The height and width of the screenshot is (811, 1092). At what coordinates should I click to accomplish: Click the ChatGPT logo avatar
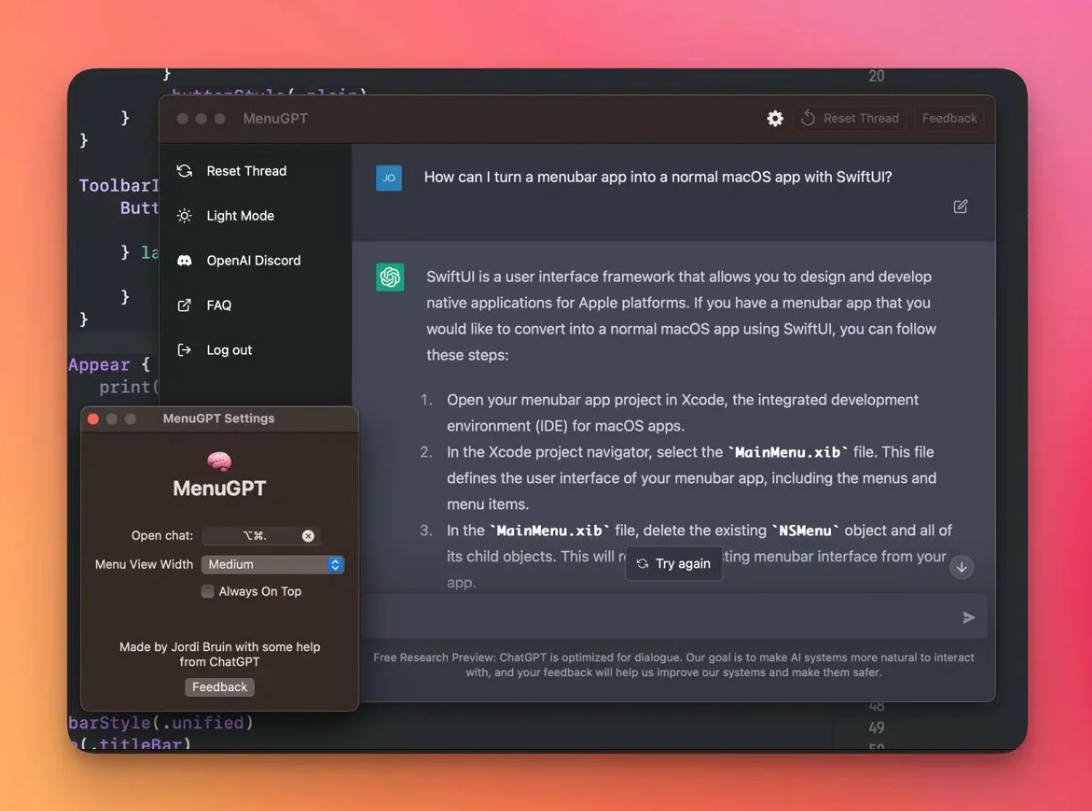pyautogui.click(x=390, y=277)
